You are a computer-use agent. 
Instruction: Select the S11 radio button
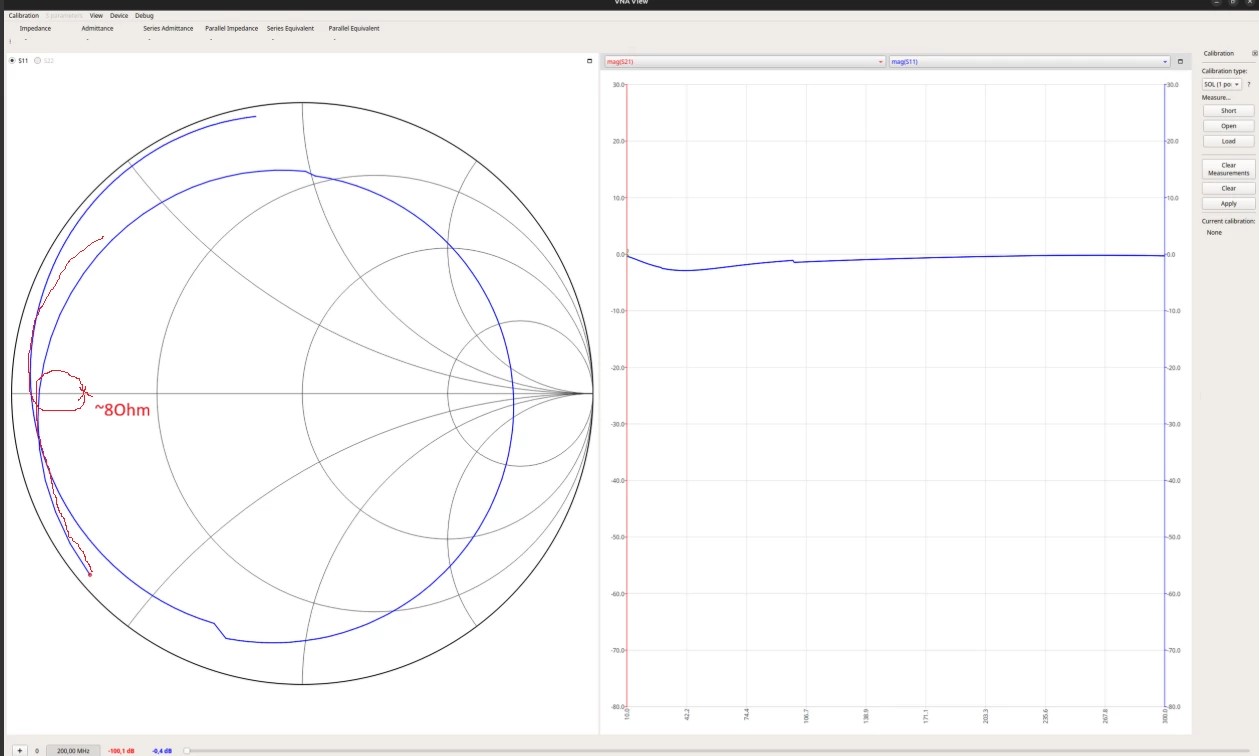(x=12, y=61)
